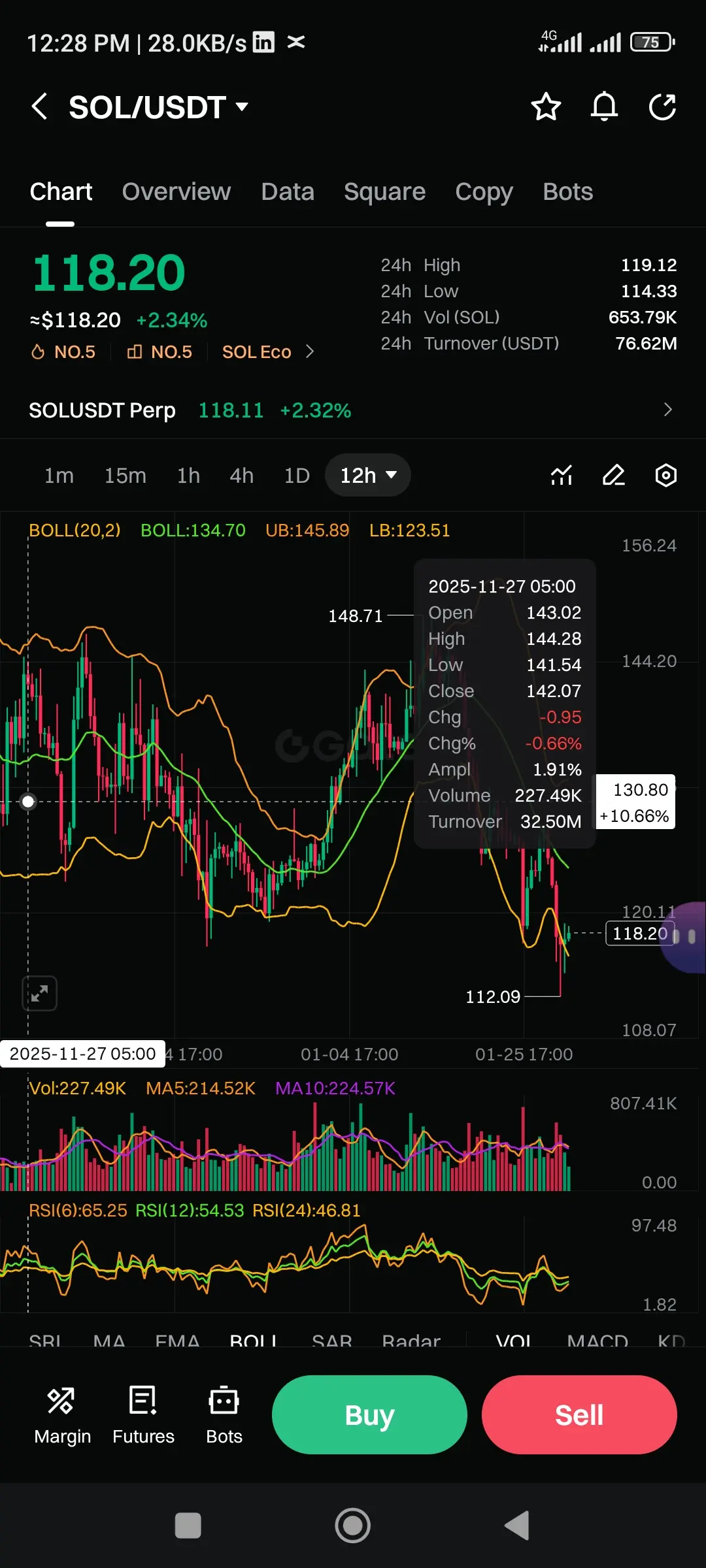Tap Android recent apps square button
Viewport: 706px width, 1568px height.
pyautogui.click(x=188, y=1526)
